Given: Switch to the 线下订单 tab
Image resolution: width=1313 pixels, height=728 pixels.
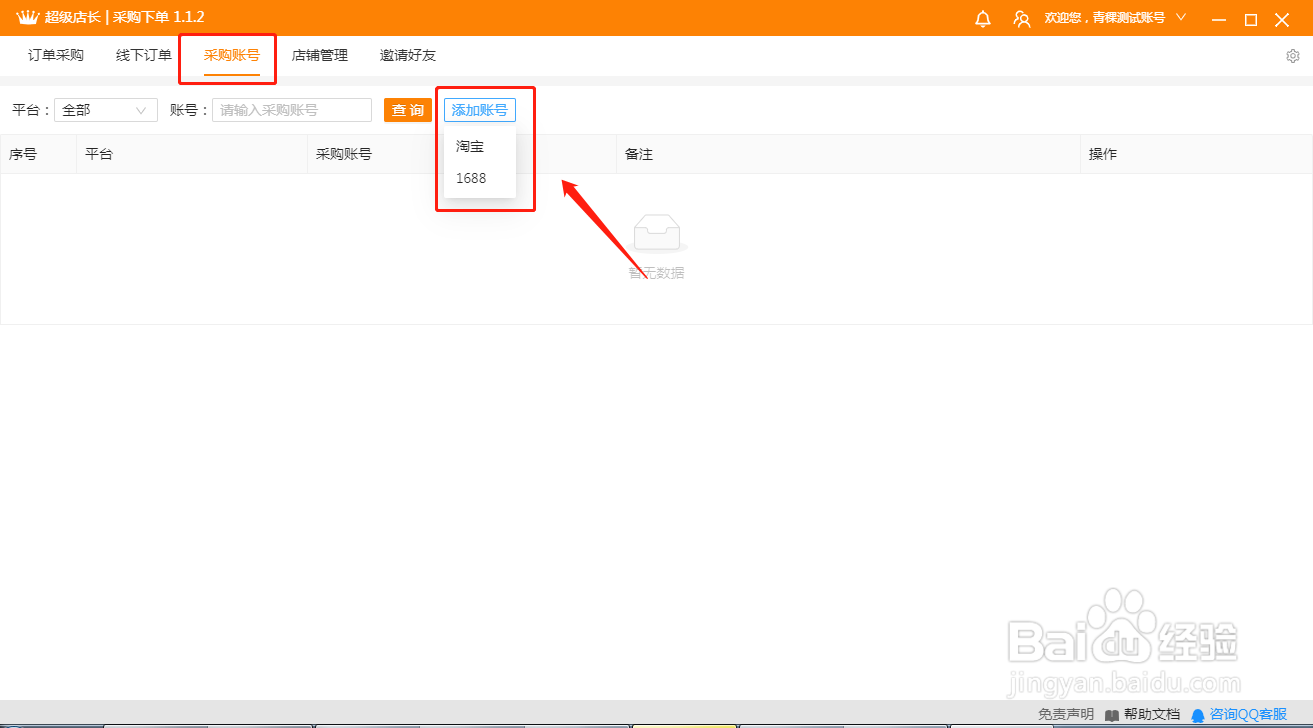Looking at the screenshot, I should [x=144, y=56].
